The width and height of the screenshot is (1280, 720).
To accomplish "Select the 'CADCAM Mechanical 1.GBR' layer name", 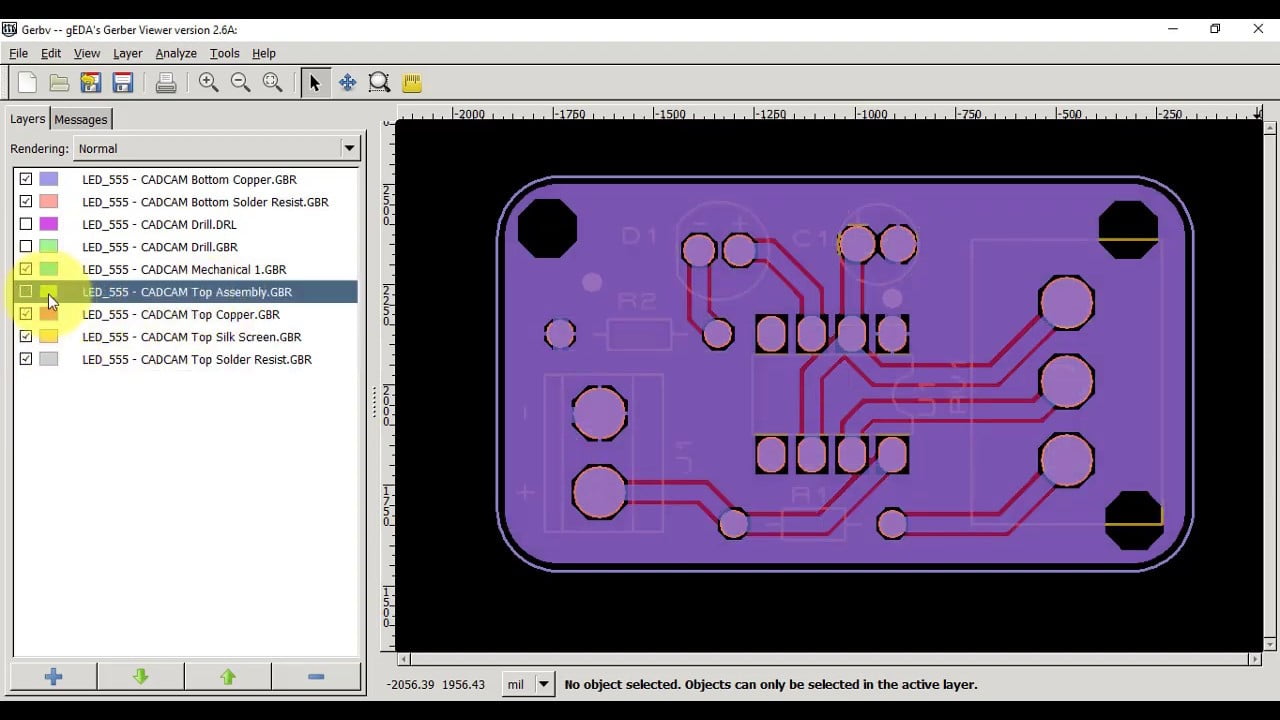I will pyautogui.click(x=184, y=270).
